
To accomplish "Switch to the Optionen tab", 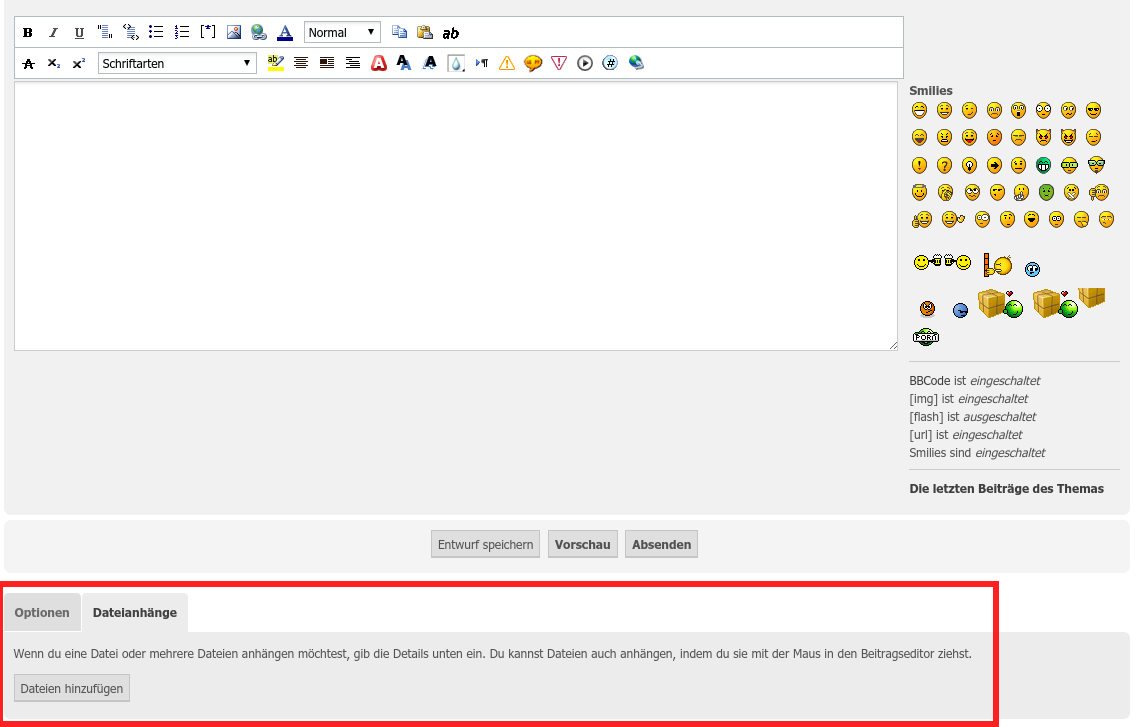I will pyautogui.click(x=42, y=613).
